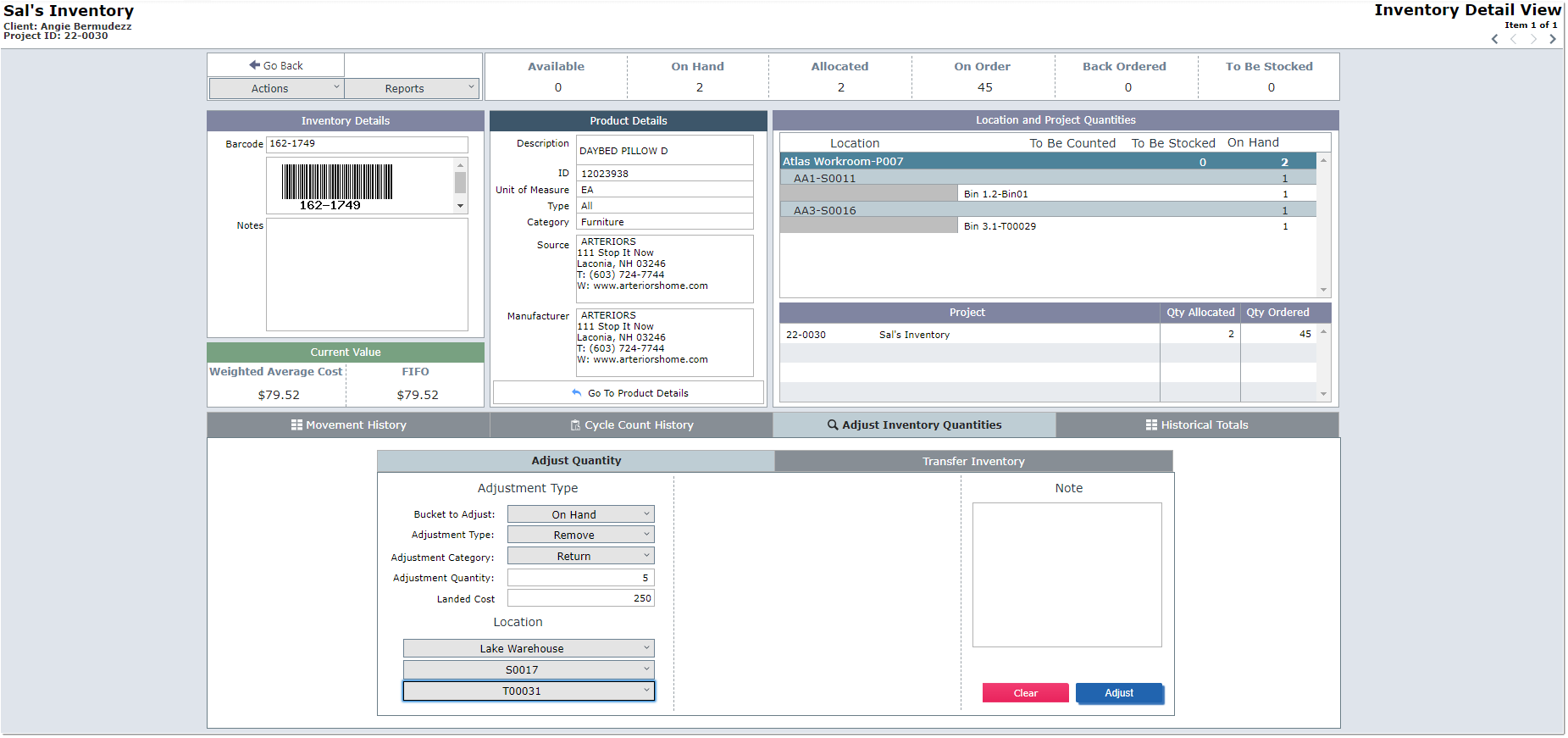Open T00031 bin dropdown
Viewport: 1568px width, 738px height.
(x=529, y=691)
